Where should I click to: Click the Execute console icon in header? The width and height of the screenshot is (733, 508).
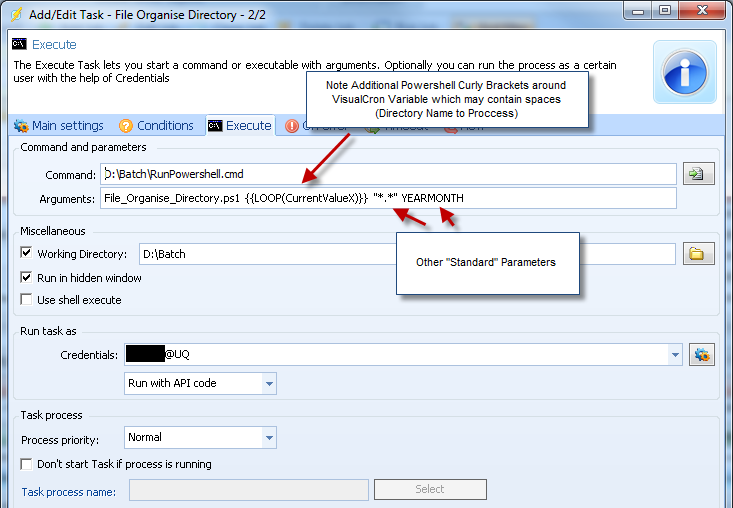(20, 44)
